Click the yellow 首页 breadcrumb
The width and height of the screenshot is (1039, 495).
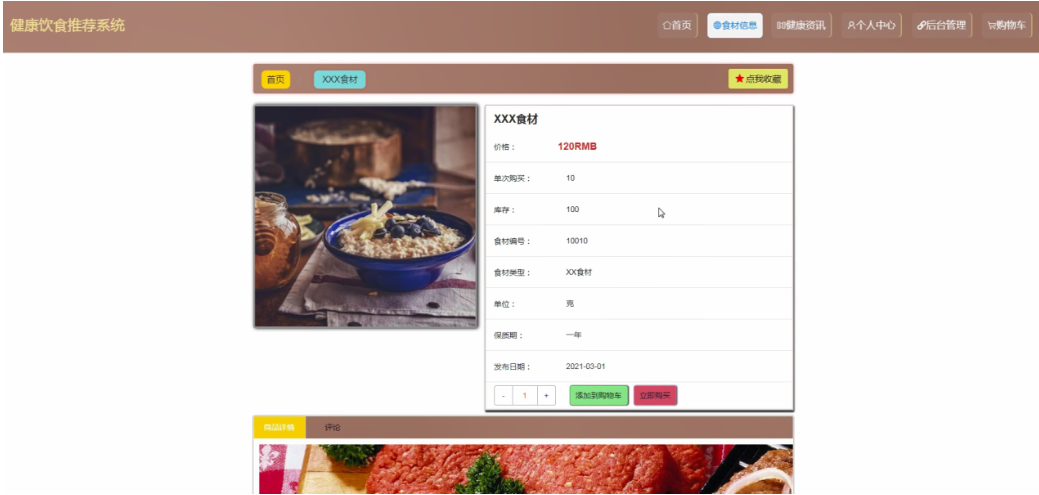click(x=276, y=80)
